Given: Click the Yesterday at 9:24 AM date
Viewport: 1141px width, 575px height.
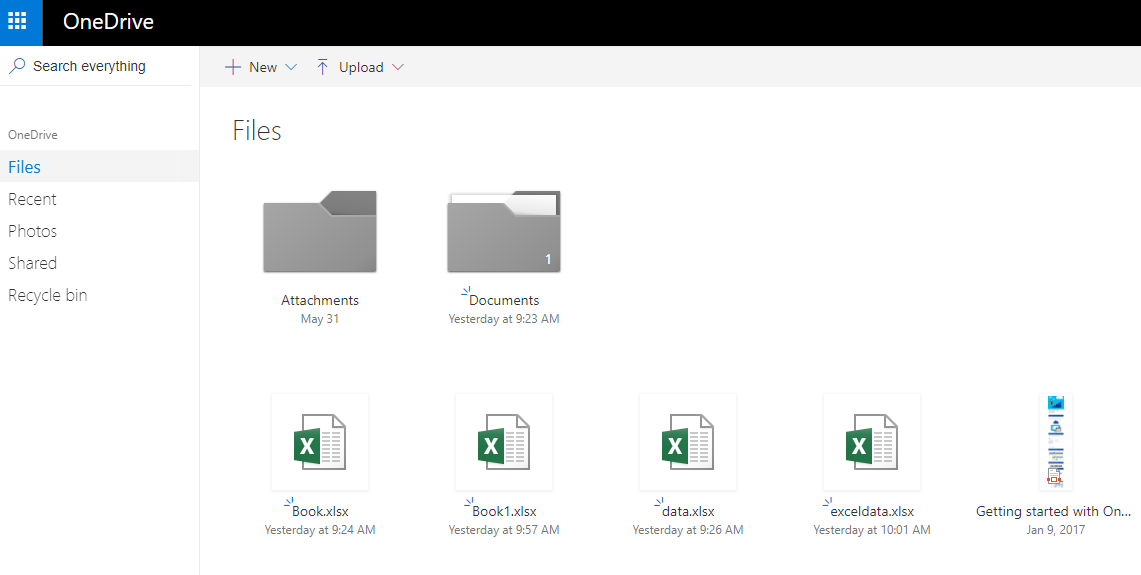Looking at the screenshot, I should [320, 530].
